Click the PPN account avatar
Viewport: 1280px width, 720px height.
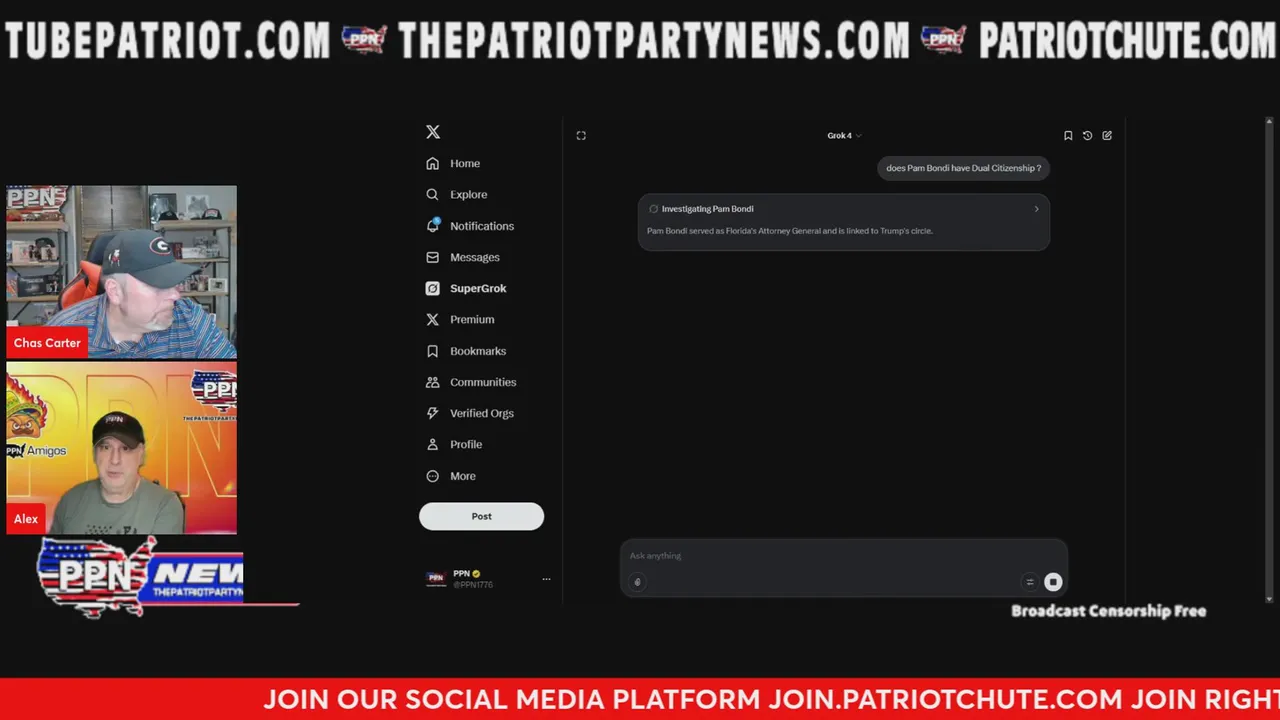[436, 578]
